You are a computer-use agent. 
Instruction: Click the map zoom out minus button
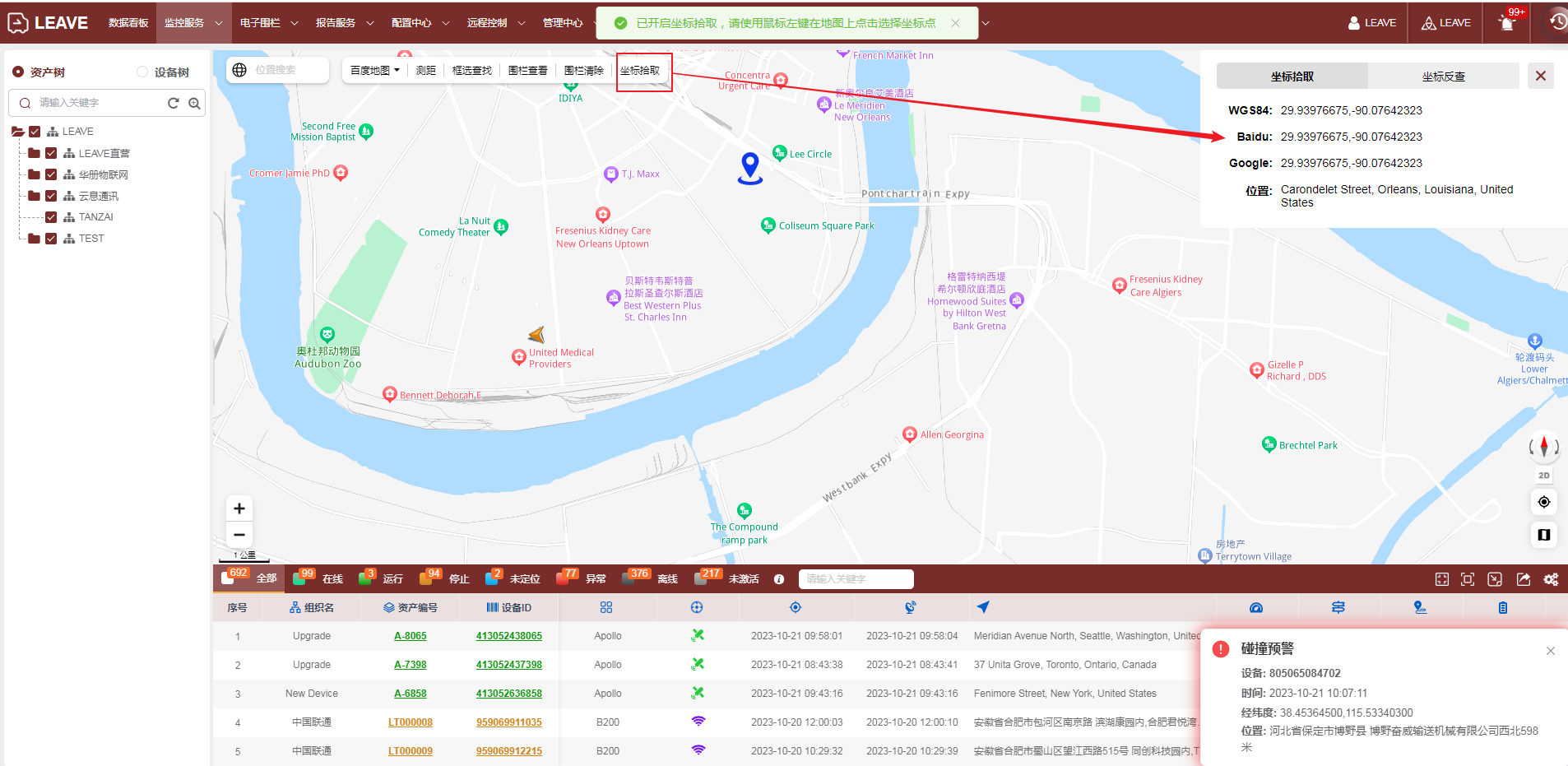coord(239,535)
